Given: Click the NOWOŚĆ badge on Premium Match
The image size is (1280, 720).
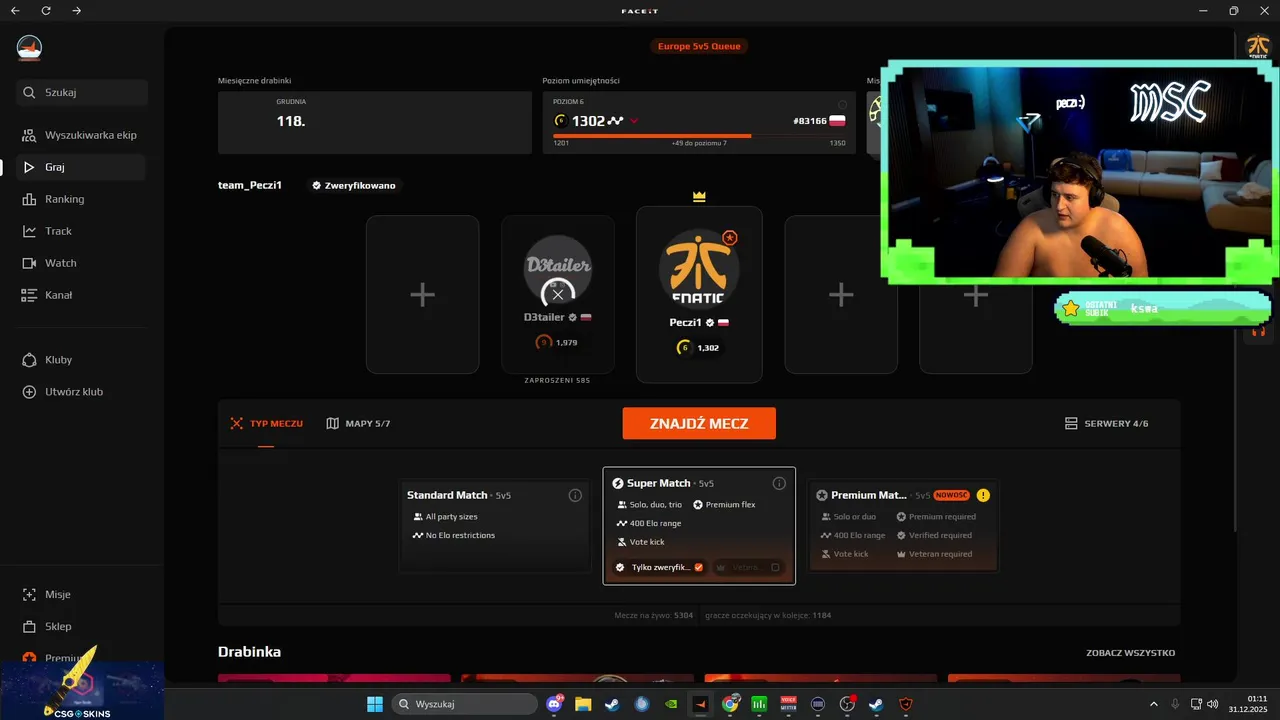Looking at the screenshot, I should [x=952, y=495].
